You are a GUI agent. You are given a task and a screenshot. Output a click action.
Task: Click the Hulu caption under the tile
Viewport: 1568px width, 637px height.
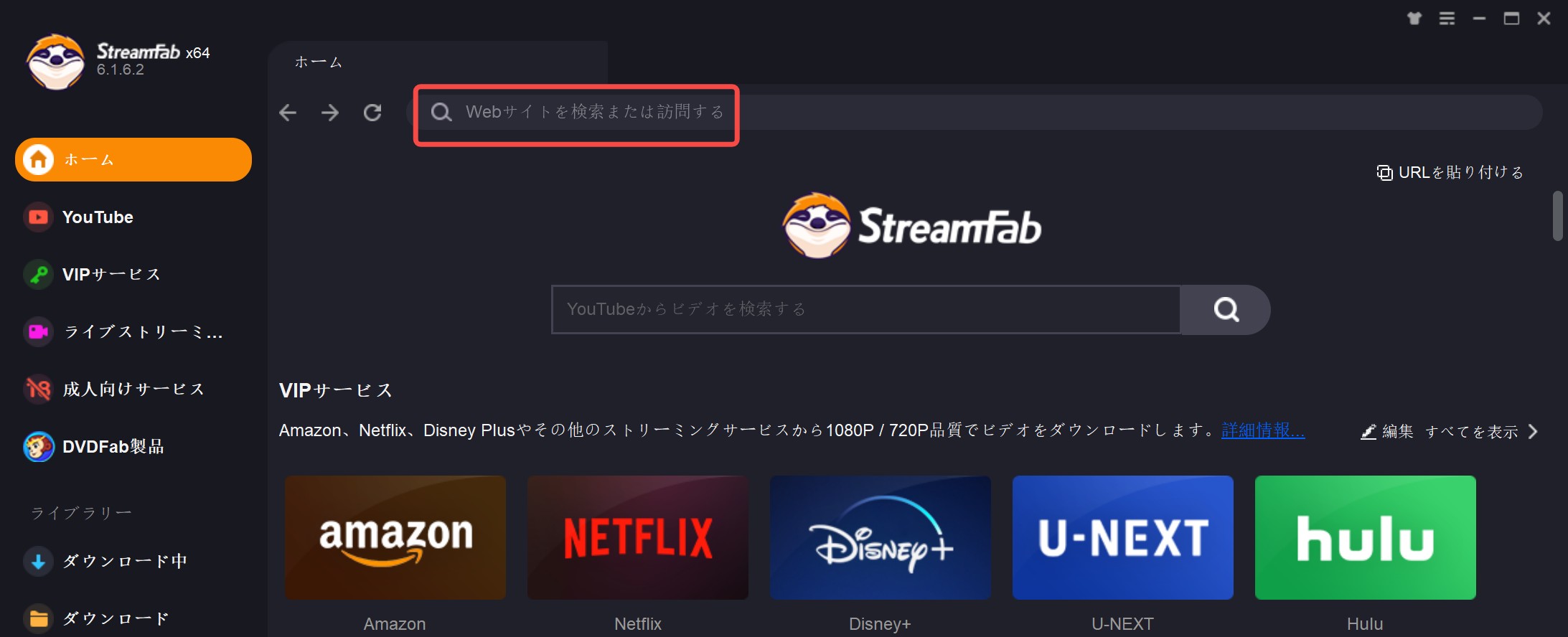click(1365, 624)
